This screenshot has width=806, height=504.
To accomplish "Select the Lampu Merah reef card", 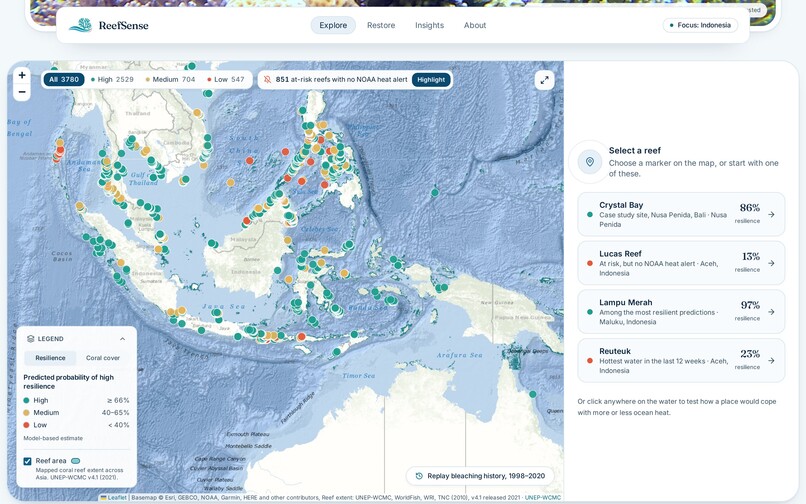I will [681, 312].
